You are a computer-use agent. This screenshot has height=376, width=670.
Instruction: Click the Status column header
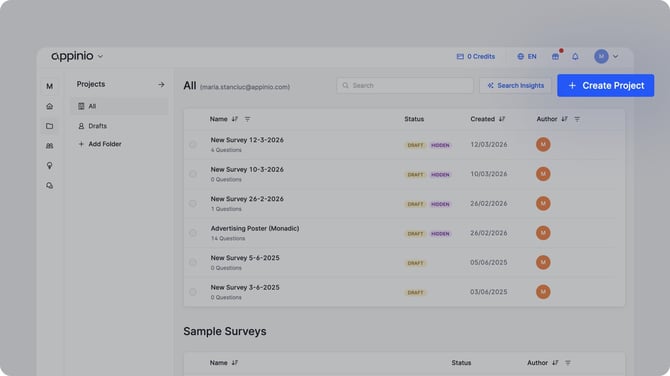(414, 119)
